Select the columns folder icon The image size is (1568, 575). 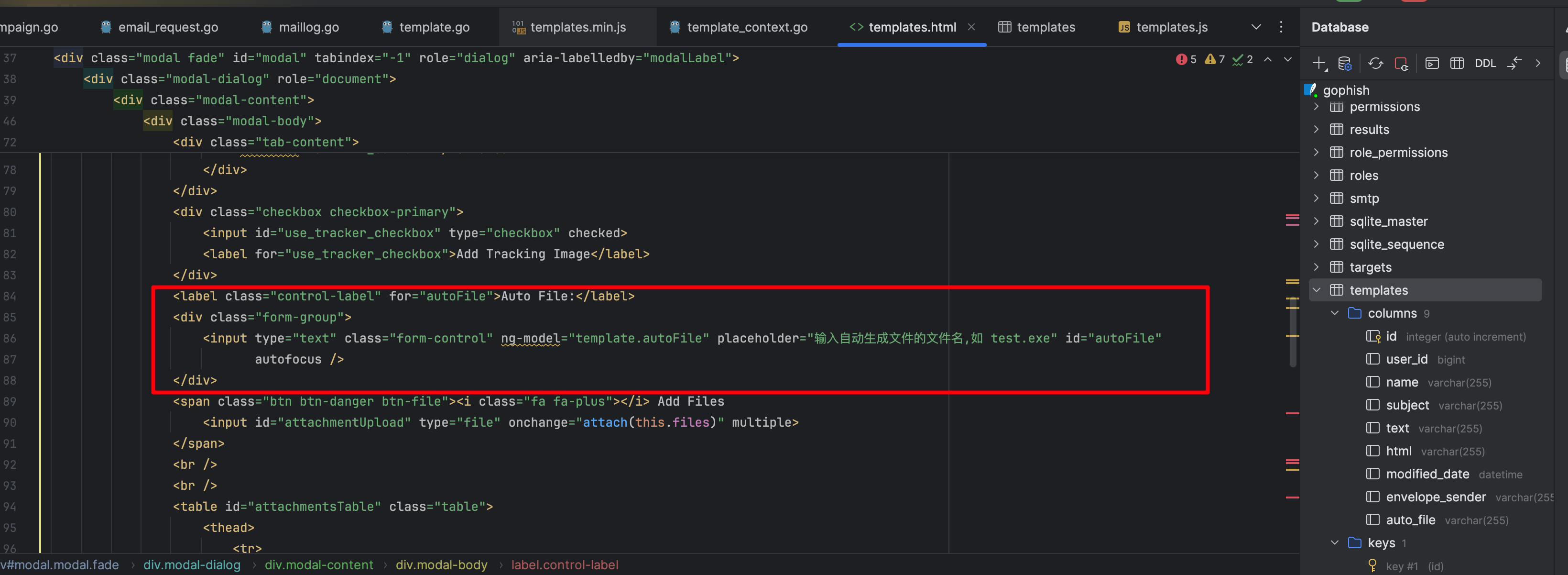(x=1354, y=313)
